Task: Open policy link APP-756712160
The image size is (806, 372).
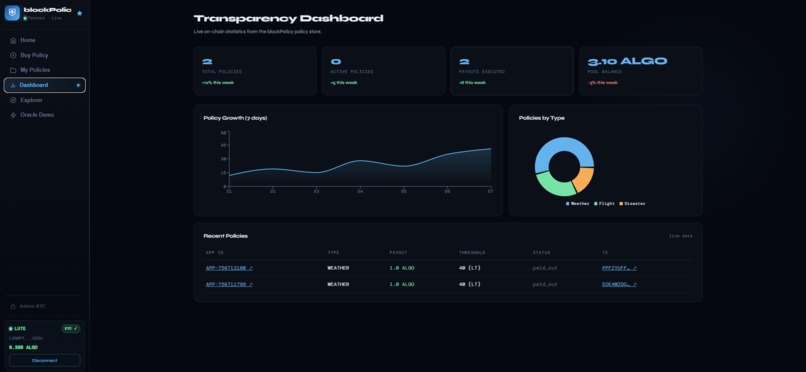Action: [x=229, y=268]
